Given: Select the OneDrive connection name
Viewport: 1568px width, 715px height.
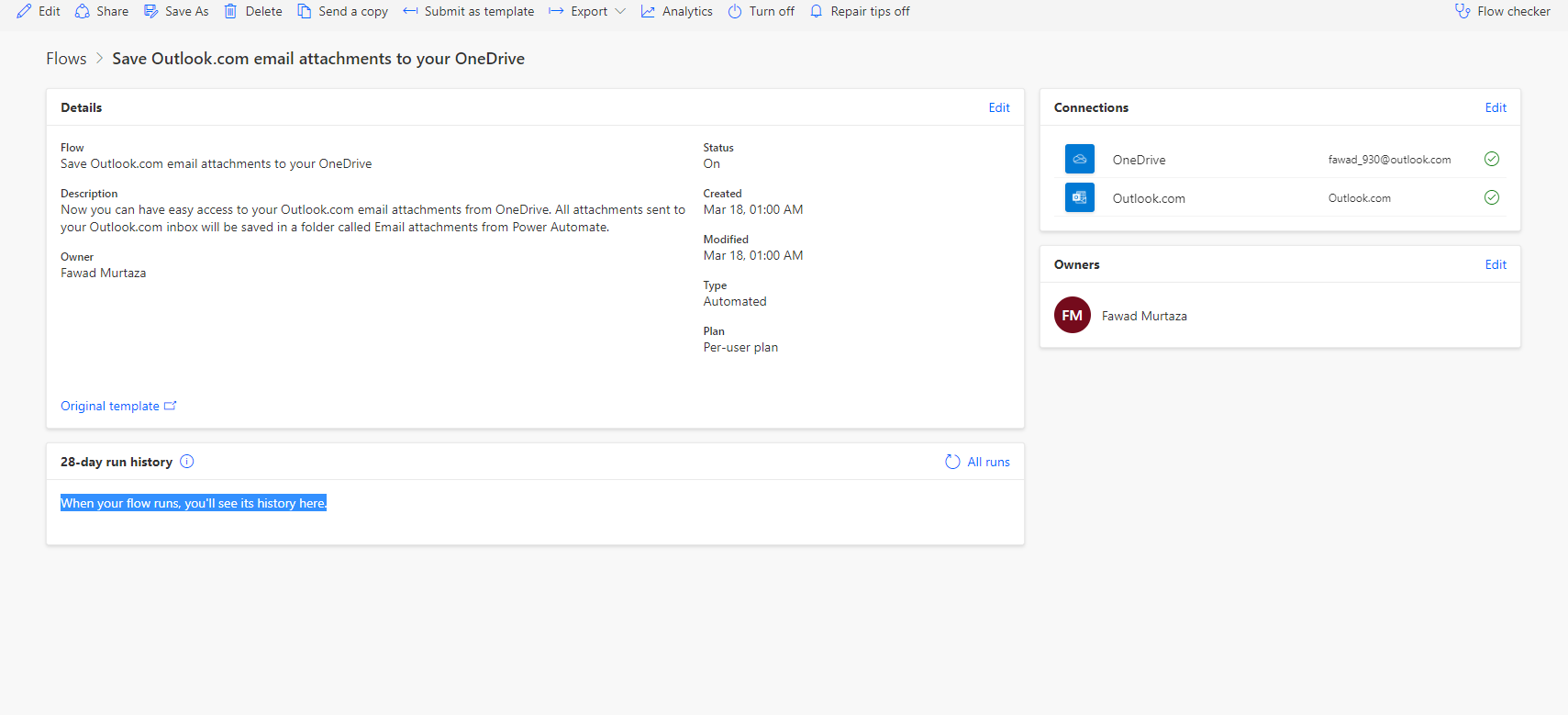Looking at the screenshot, I should tap(1140, 160).
